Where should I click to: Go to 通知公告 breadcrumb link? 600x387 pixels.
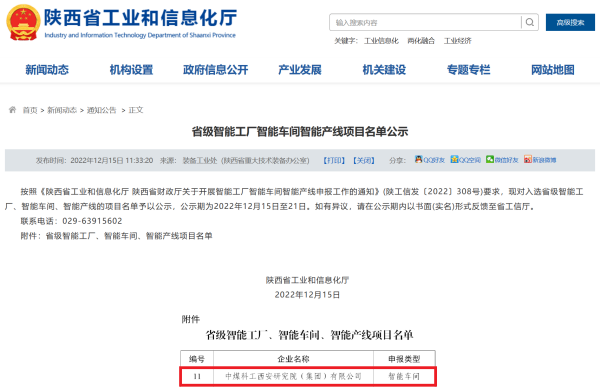coord(101,110)
